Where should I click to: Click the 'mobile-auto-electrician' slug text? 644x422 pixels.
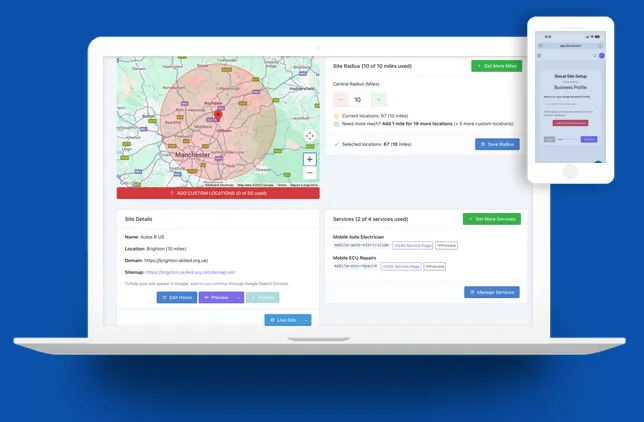[361, 245]
